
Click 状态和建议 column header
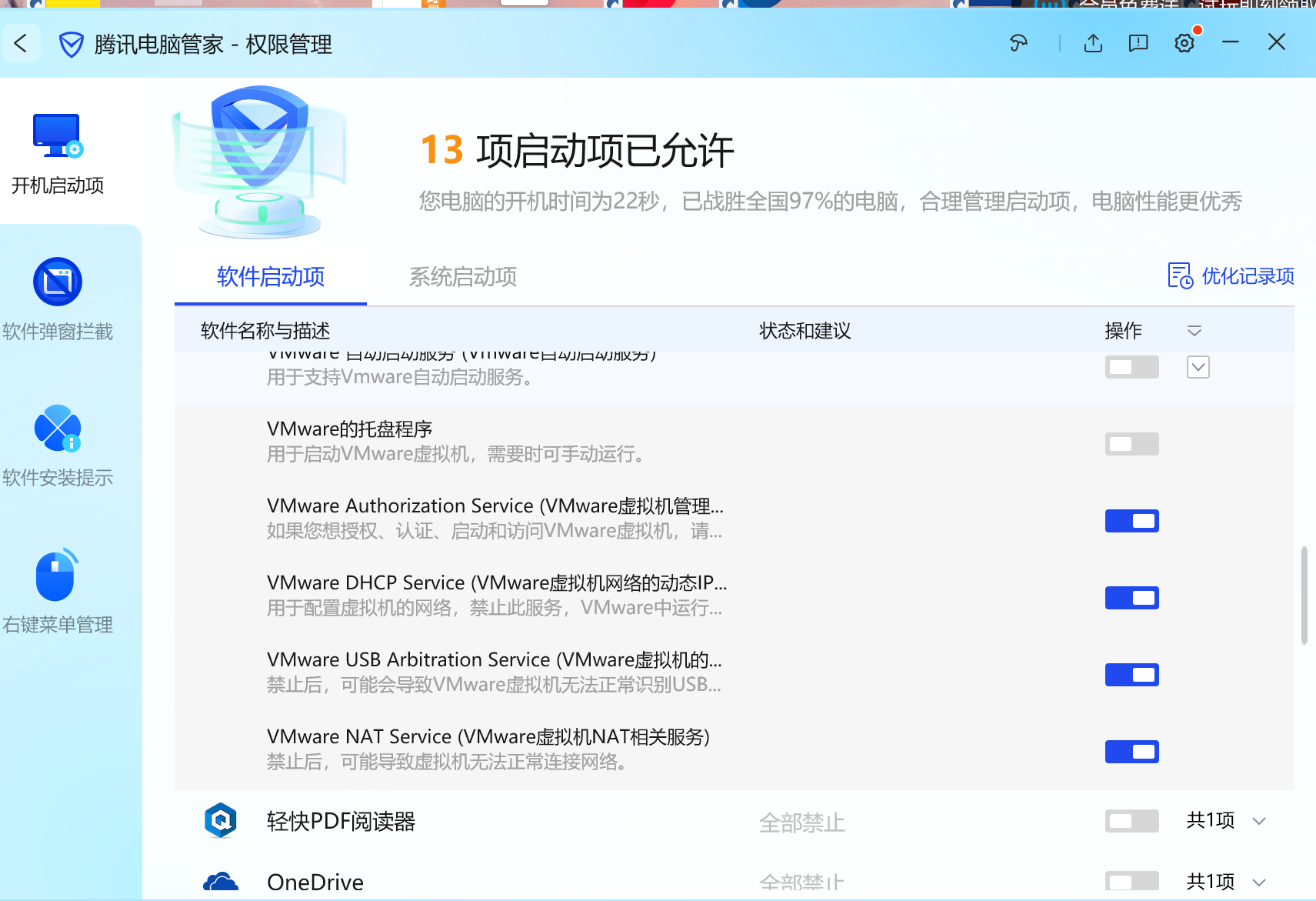coord(805,331)
